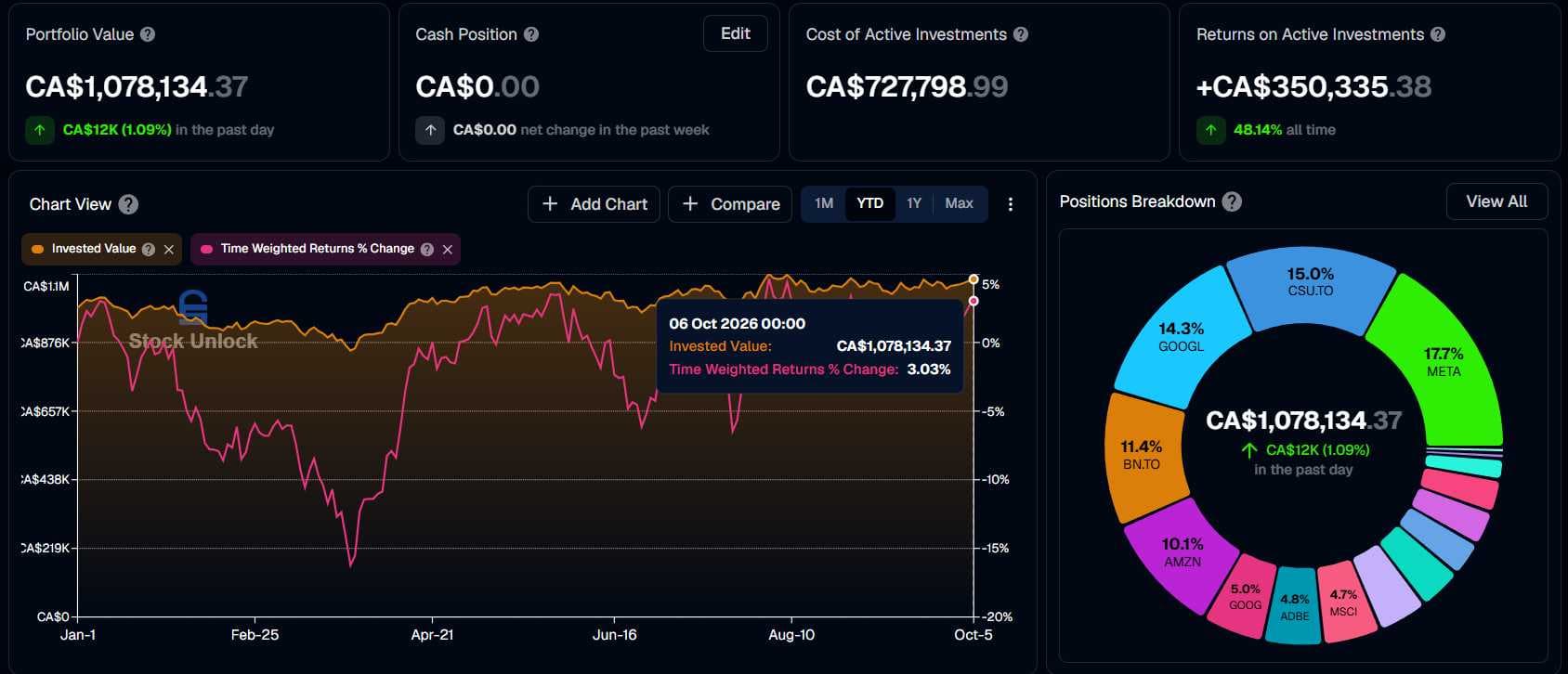Remove the Time Weighted Returns series chip
The height and width of the screenshot is (674, 1568).
point(448,249)
